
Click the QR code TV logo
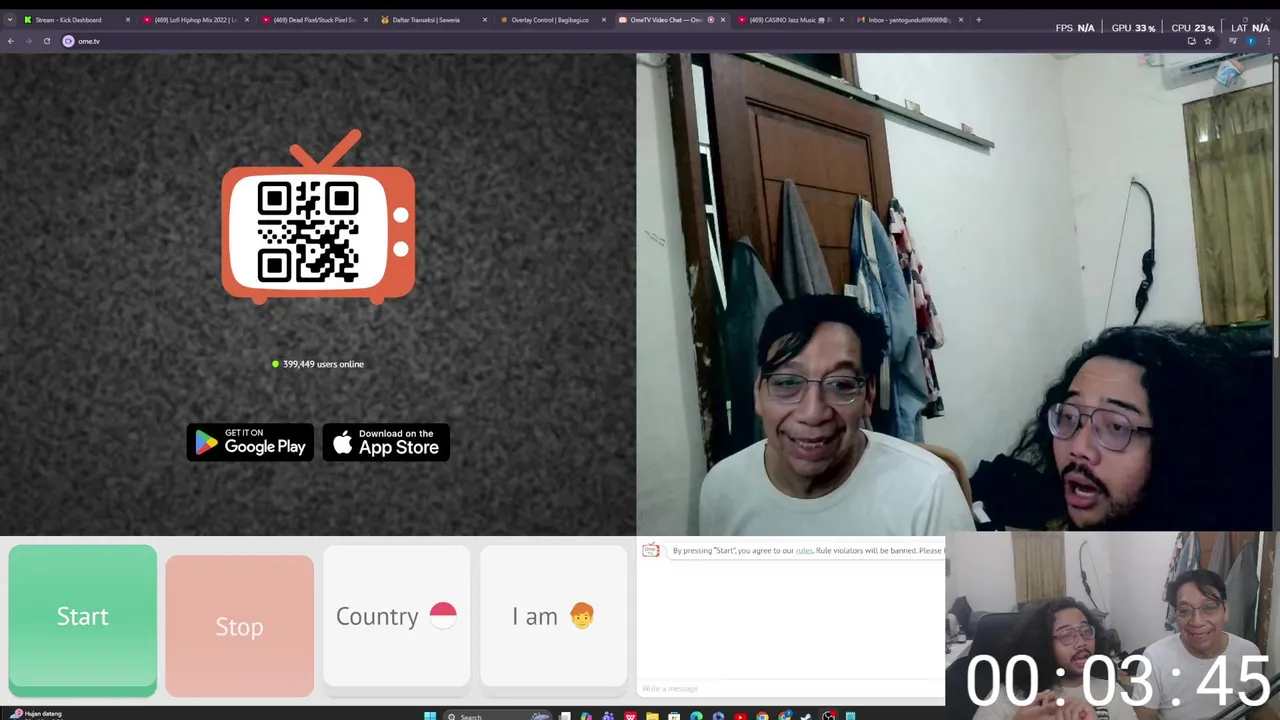click(318, 218)
